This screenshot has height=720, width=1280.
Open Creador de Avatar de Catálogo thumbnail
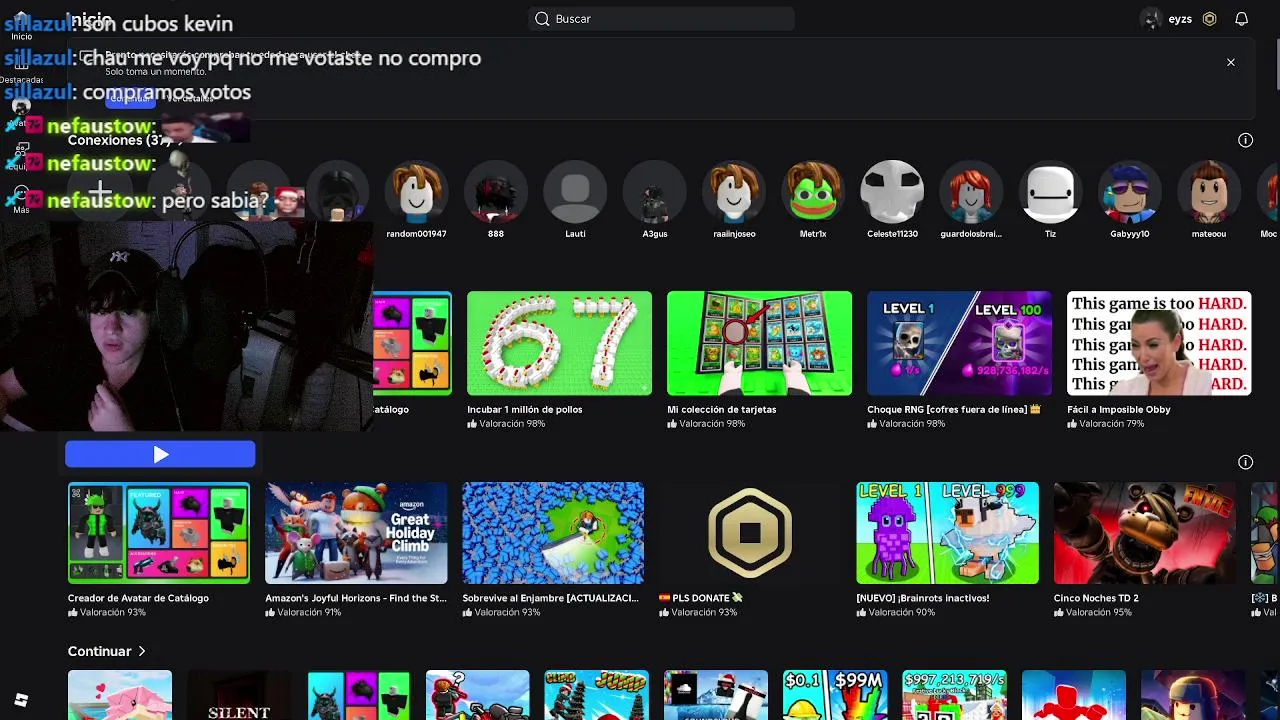click(159, 533)
